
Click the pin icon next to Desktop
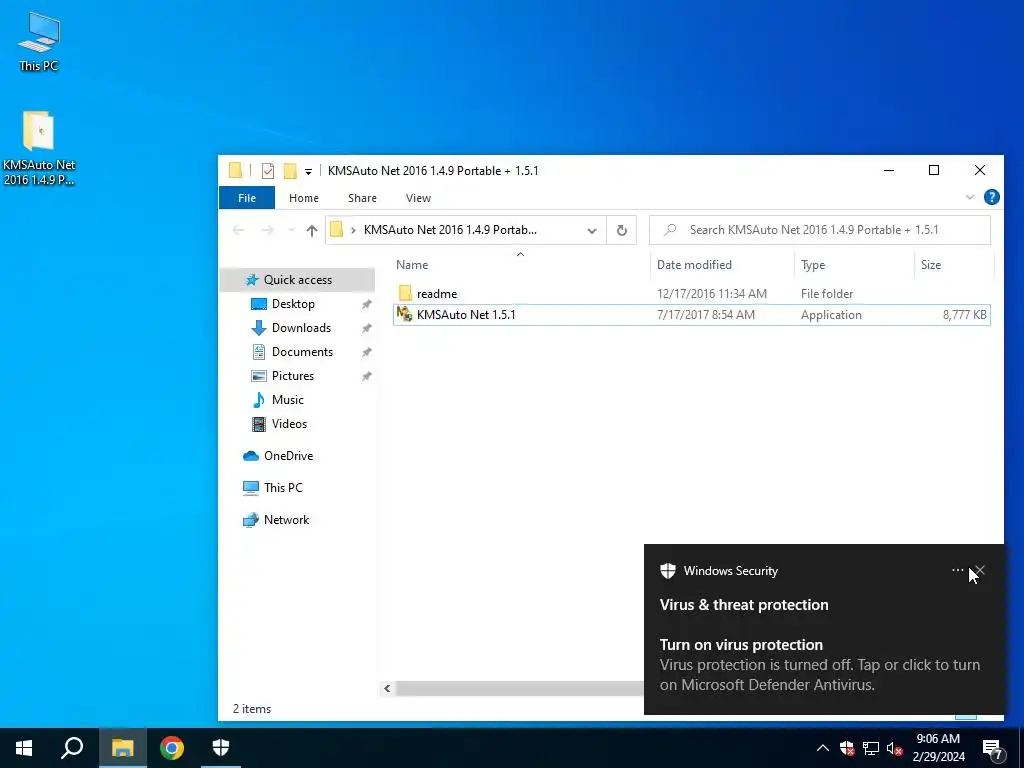tap(366, 304)
